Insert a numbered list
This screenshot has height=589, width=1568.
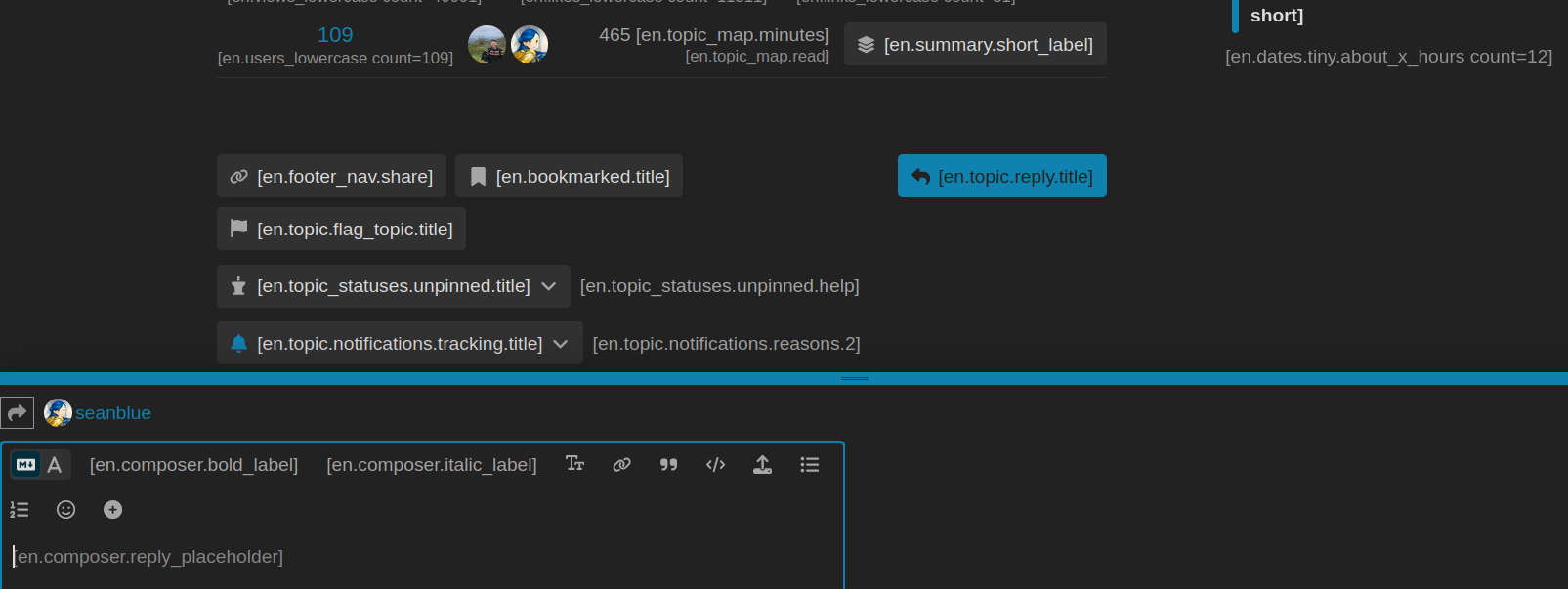(x=20, y=510)
